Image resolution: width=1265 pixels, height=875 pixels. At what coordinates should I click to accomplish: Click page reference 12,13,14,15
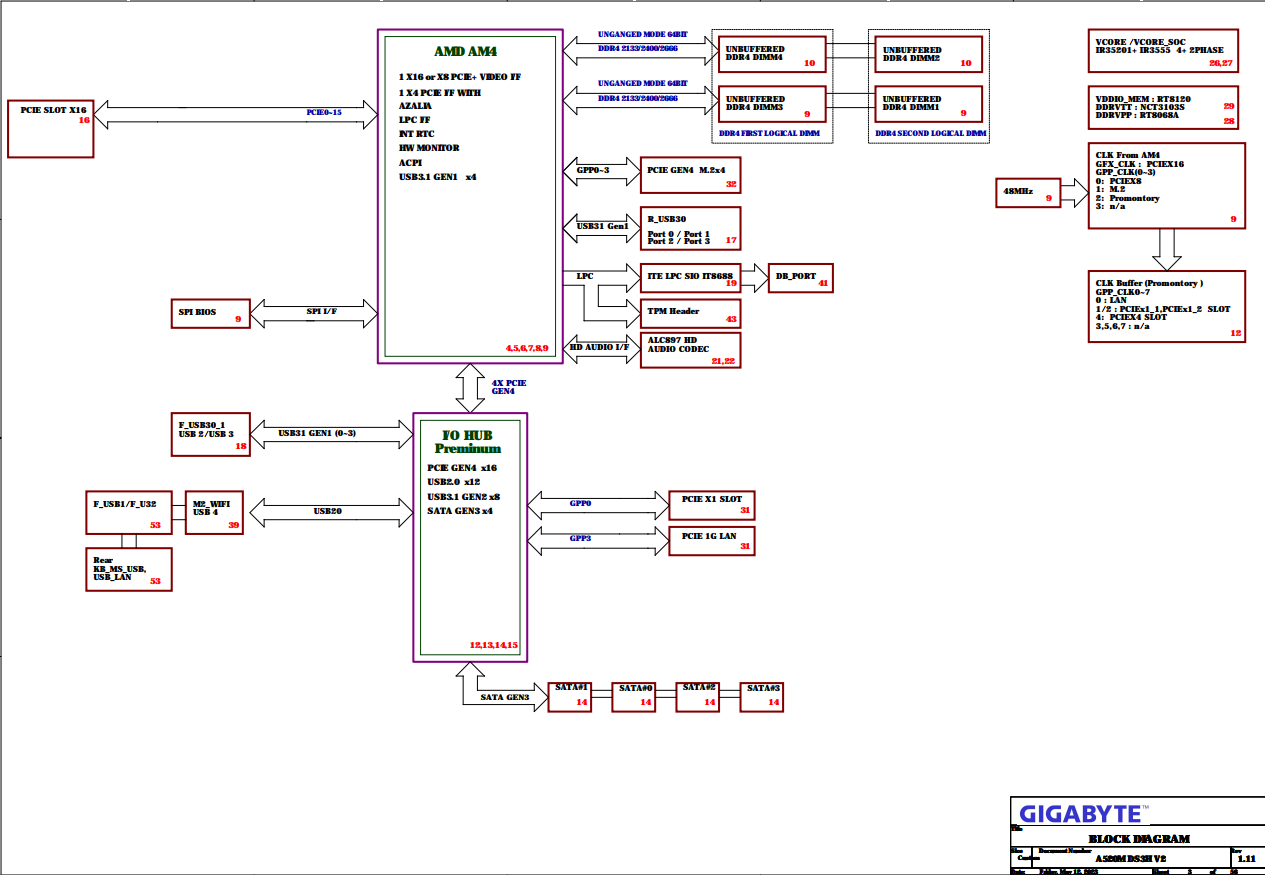[494, 645]
